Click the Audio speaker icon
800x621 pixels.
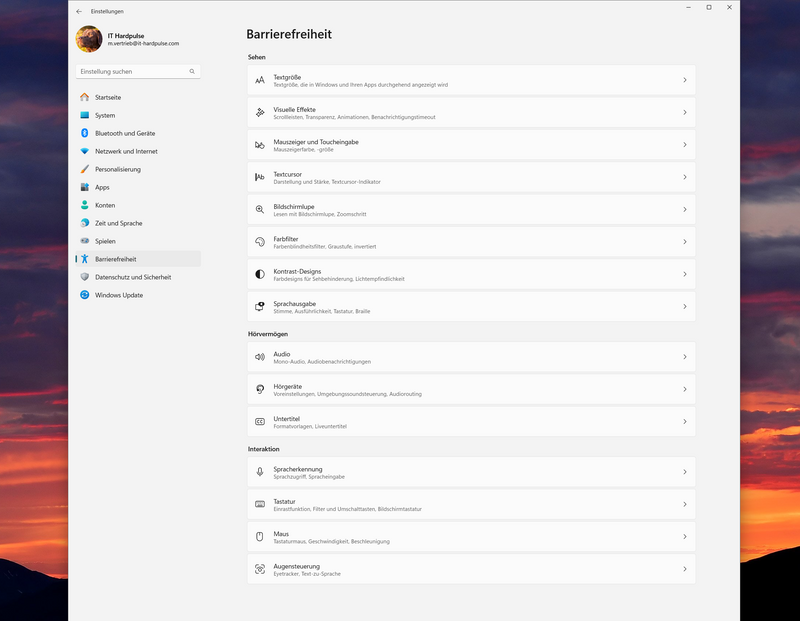(x=260, y=357)
